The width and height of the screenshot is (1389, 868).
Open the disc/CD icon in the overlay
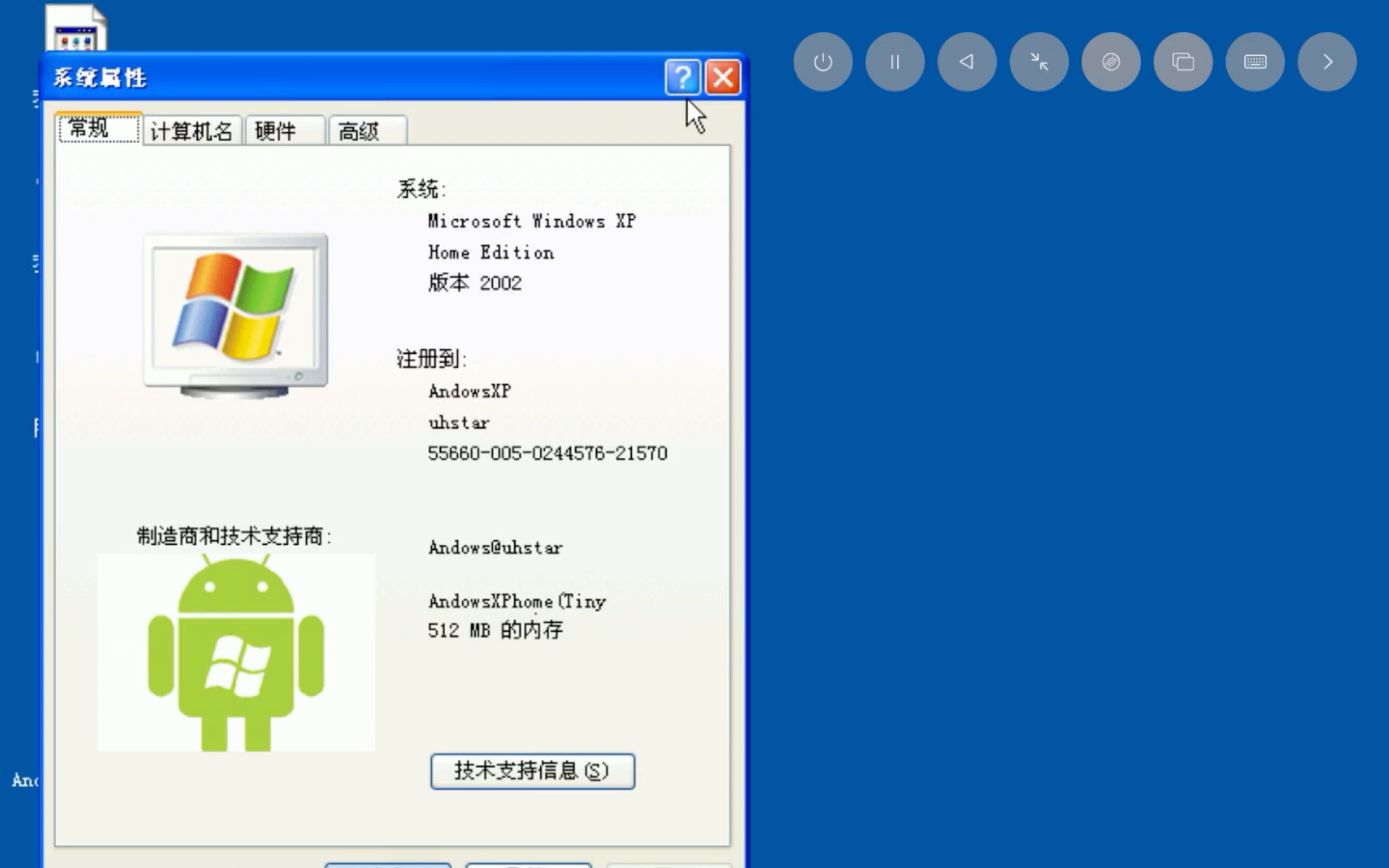pos(1110,61)
